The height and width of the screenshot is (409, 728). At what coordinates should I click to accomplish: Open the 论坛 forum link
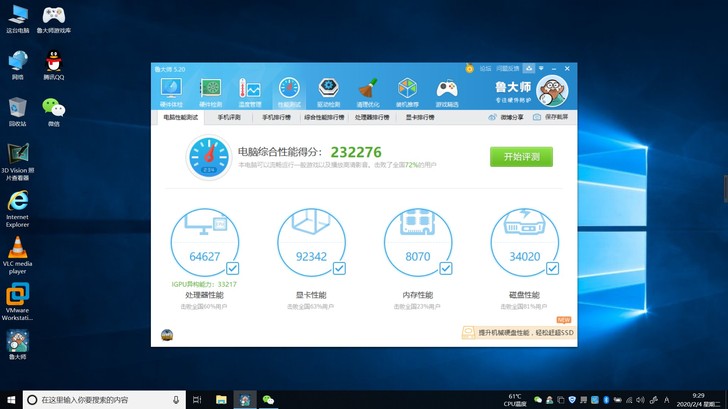485,68
